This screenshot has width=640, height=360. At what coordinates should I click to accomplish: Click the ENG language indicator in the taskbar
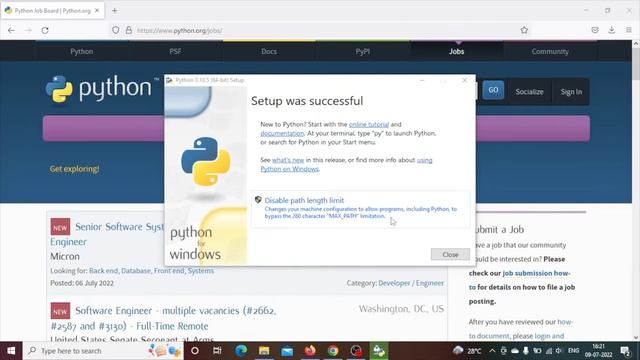tap(573, 351)
